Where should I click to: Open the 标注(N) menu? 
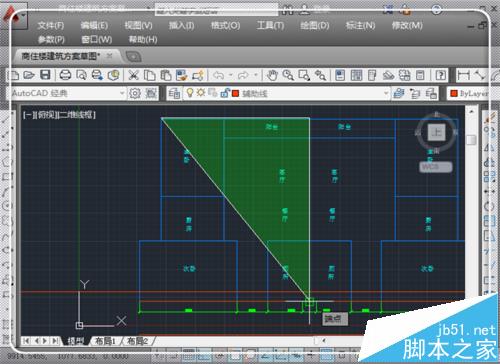coord(361,25)
